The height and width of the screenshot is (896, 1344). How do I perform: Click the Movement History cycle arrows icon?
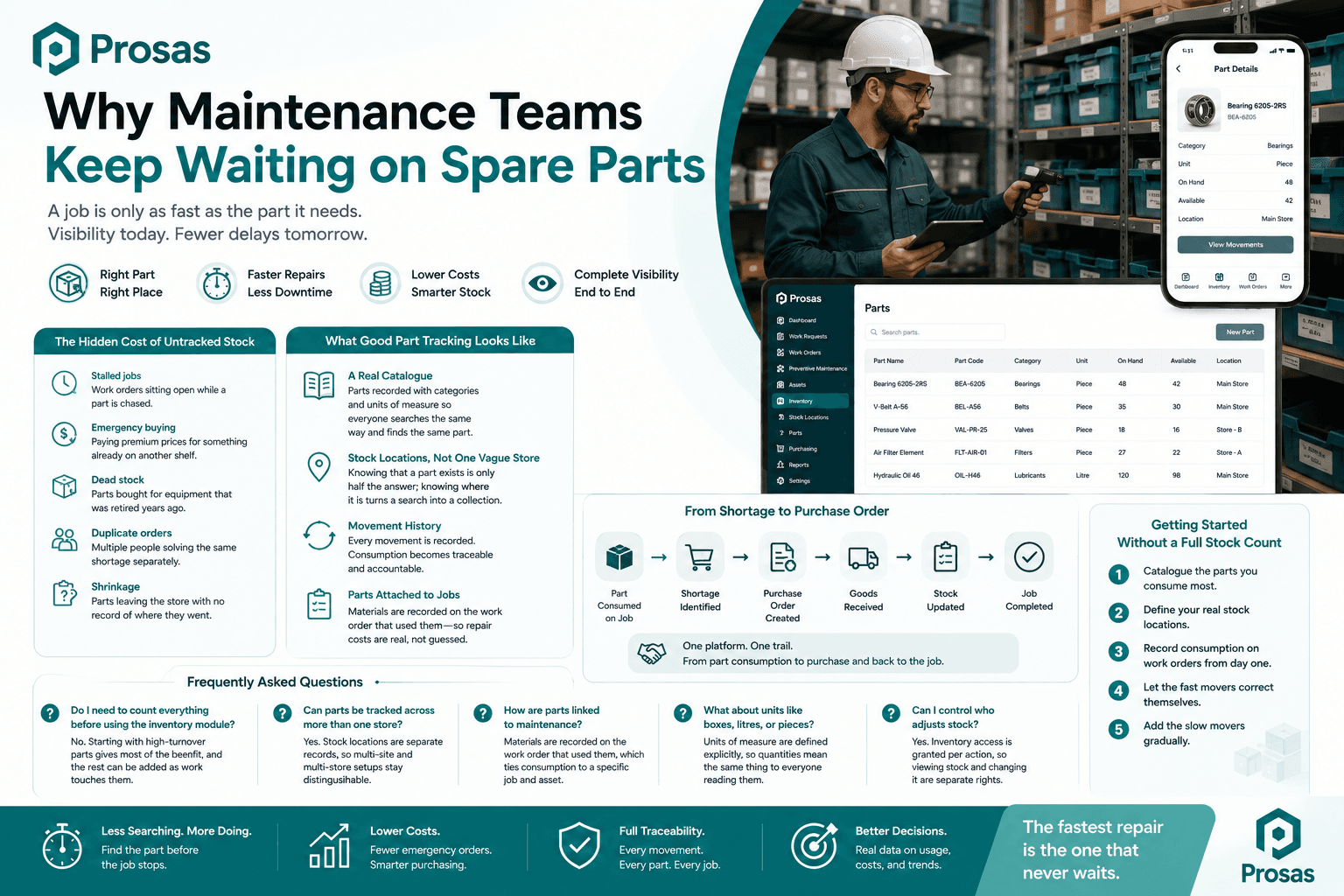click(319, 535)
